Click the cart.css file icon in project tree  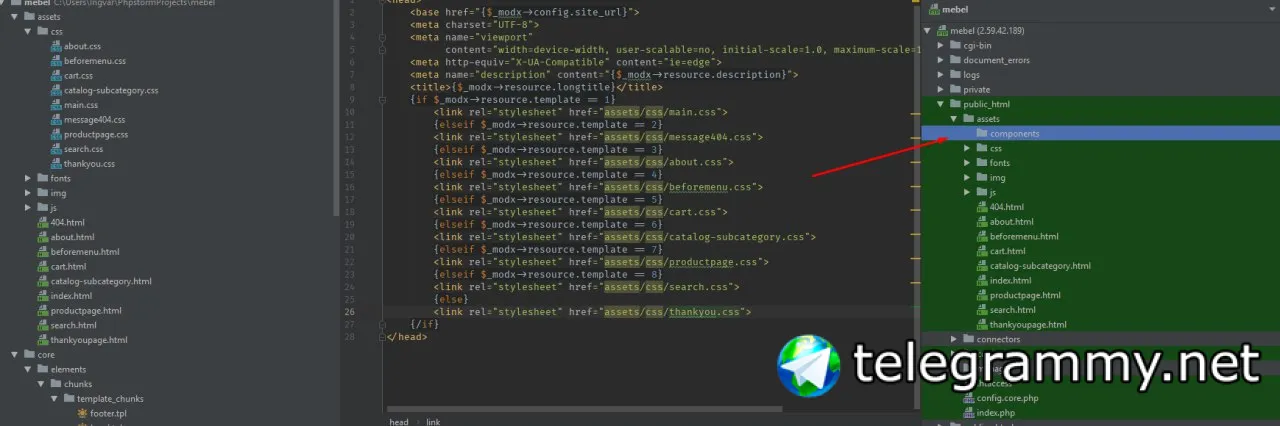click(56, 75)
